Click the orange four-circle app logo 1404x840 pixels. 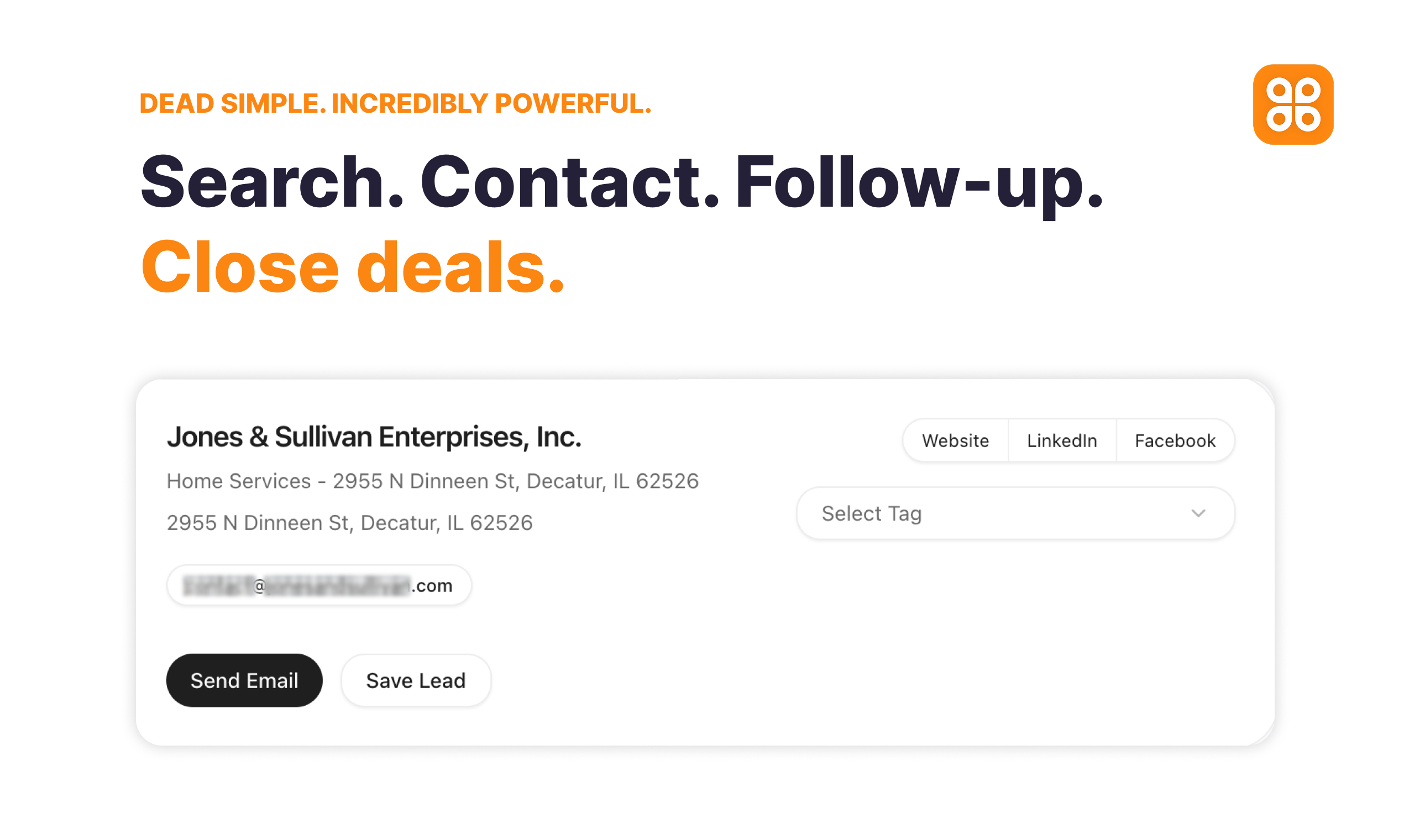pos(1293,107)
